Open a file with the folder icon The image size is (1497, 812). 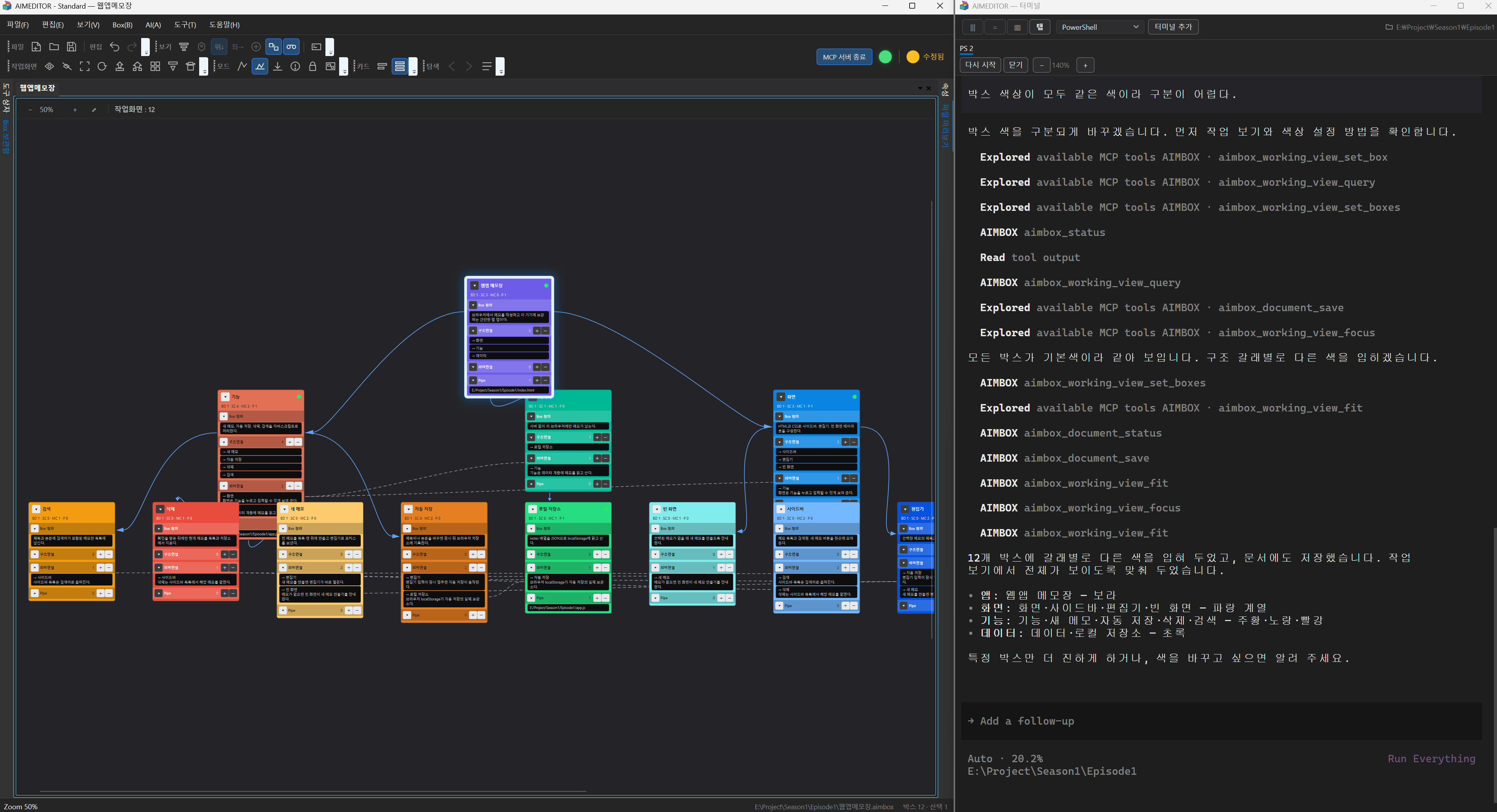54,47
